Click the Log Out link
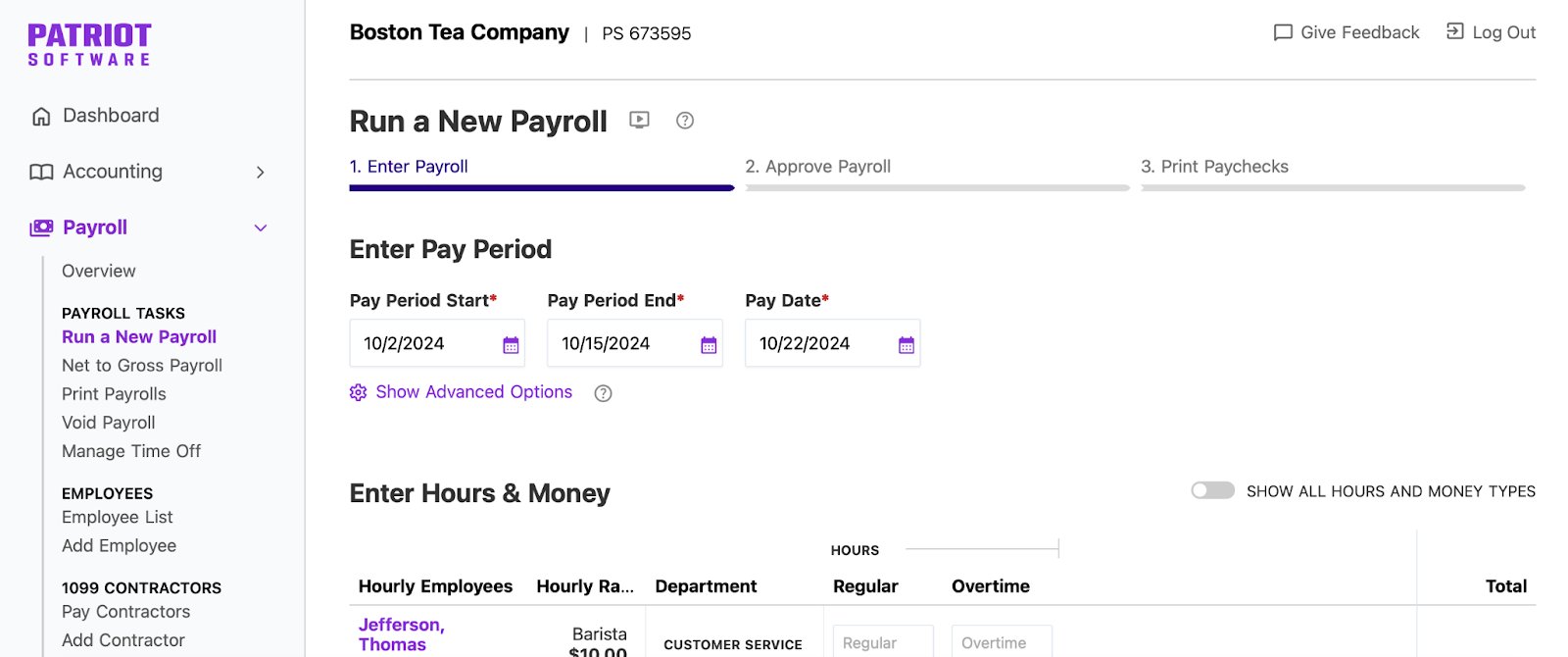The image size is (1568, 657). click(x=1503, y=32)
